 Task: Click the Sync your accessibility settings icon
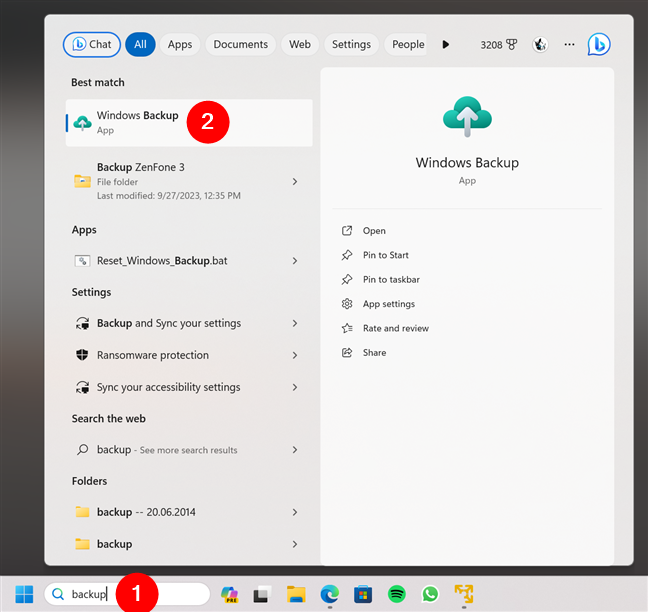click(x=82, y=387)
